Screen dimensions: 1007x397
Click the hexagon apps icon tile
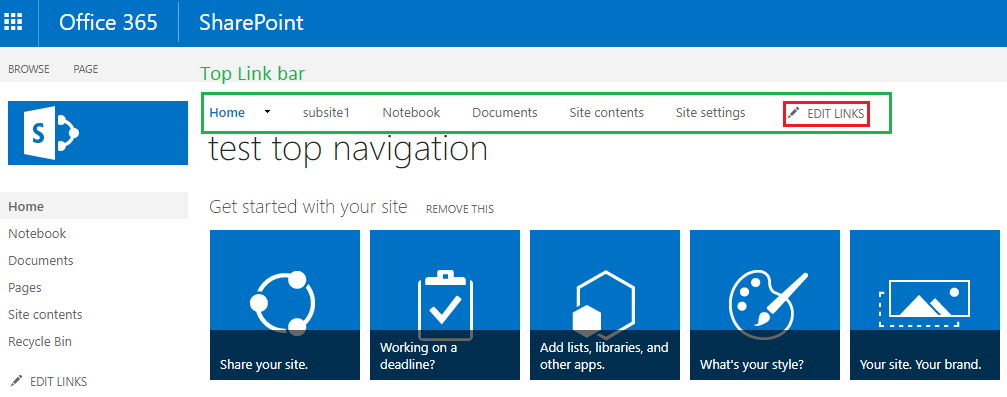pyautogui.click(x=605, y=304)
